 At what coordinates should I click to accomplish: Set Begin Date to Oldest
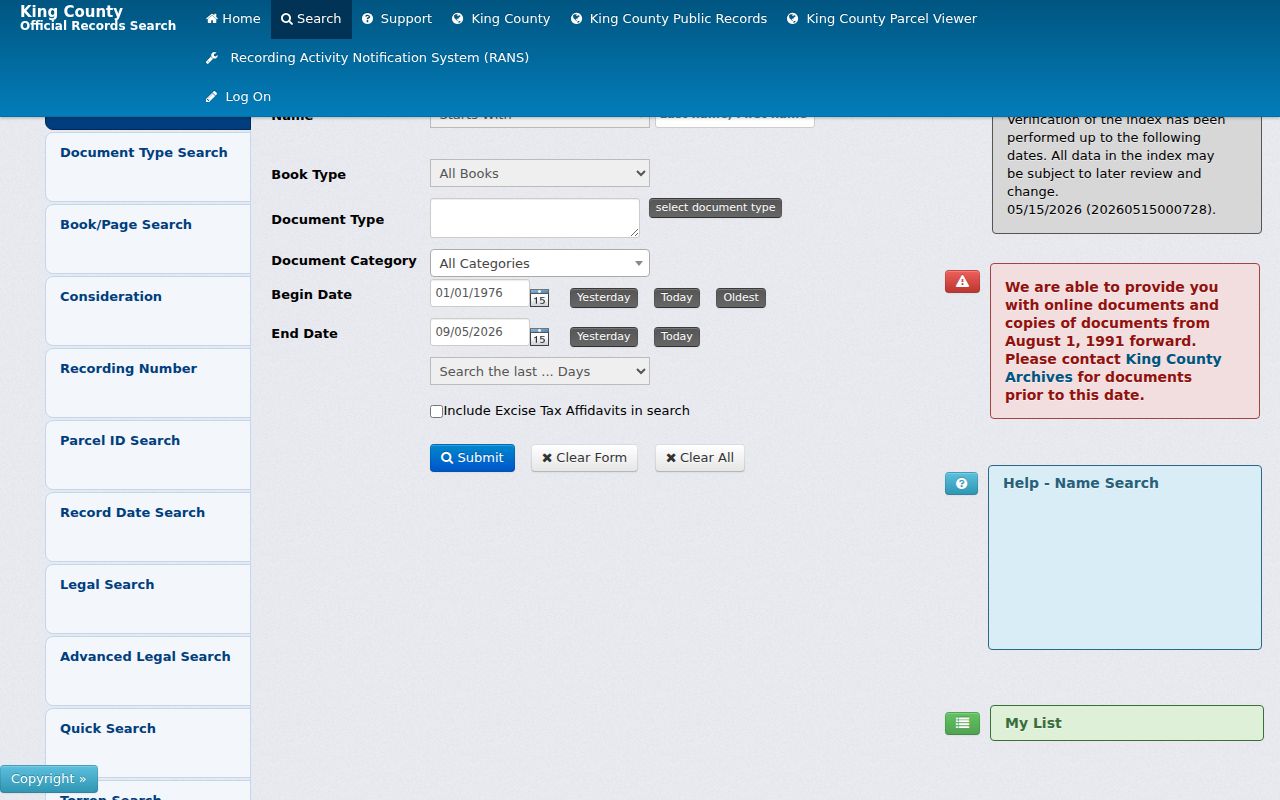click(x=741, y=298)
